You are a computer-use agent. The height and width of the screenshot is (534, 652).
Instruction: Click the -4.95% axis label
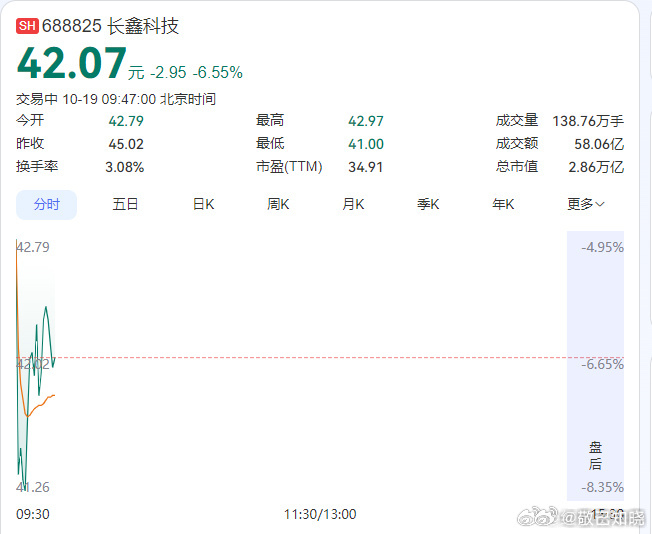603,247
